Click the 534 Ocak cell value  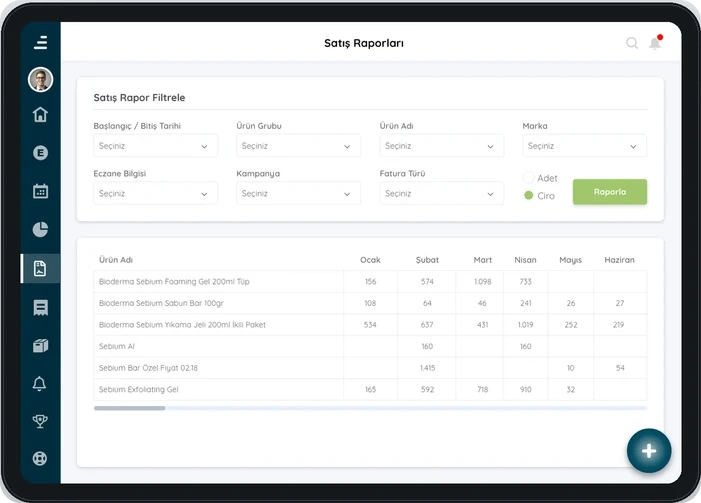click(370, 325)
